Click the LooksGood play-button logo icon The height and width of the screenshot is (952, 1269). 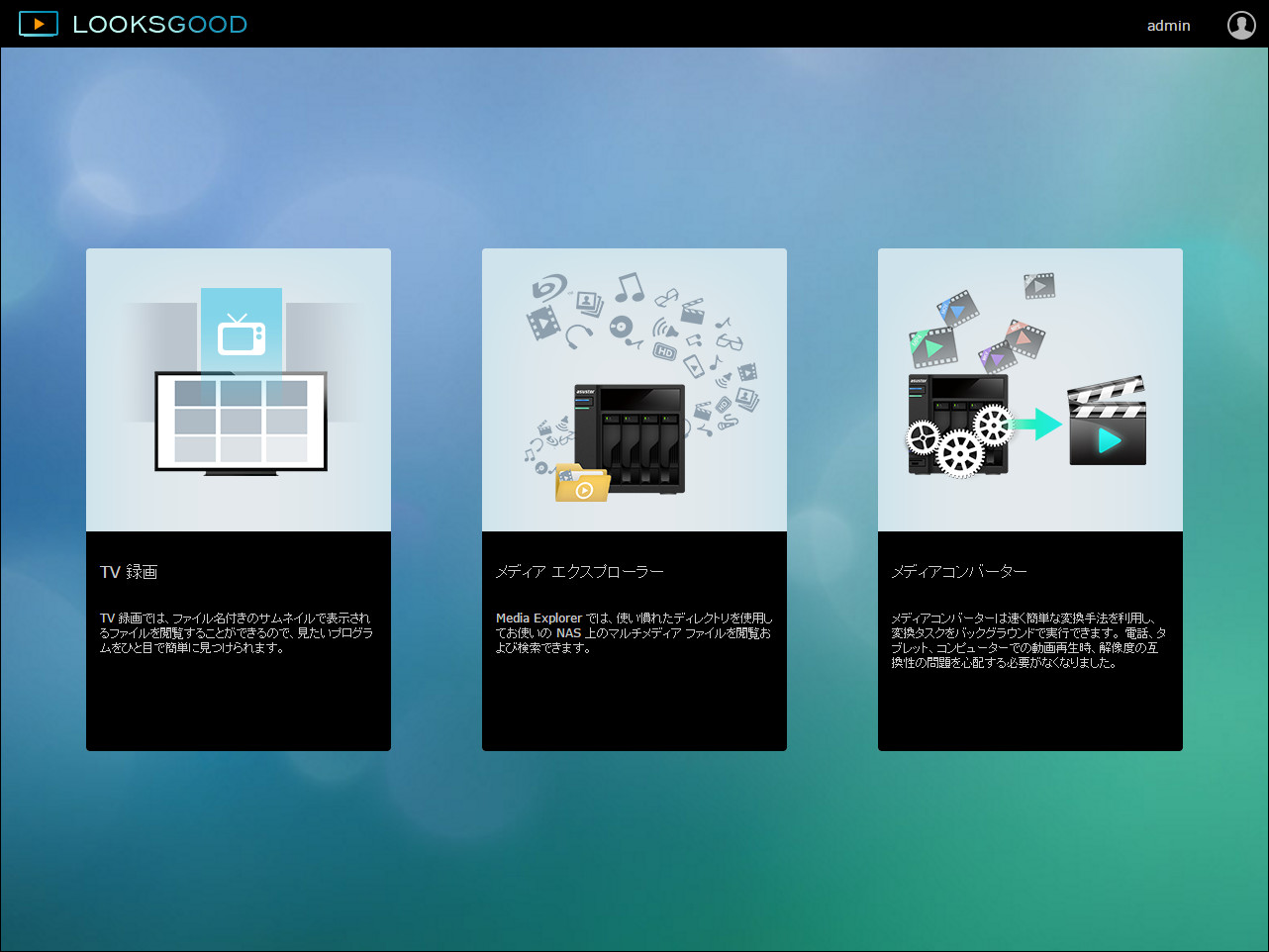click(x=39, y=24)
